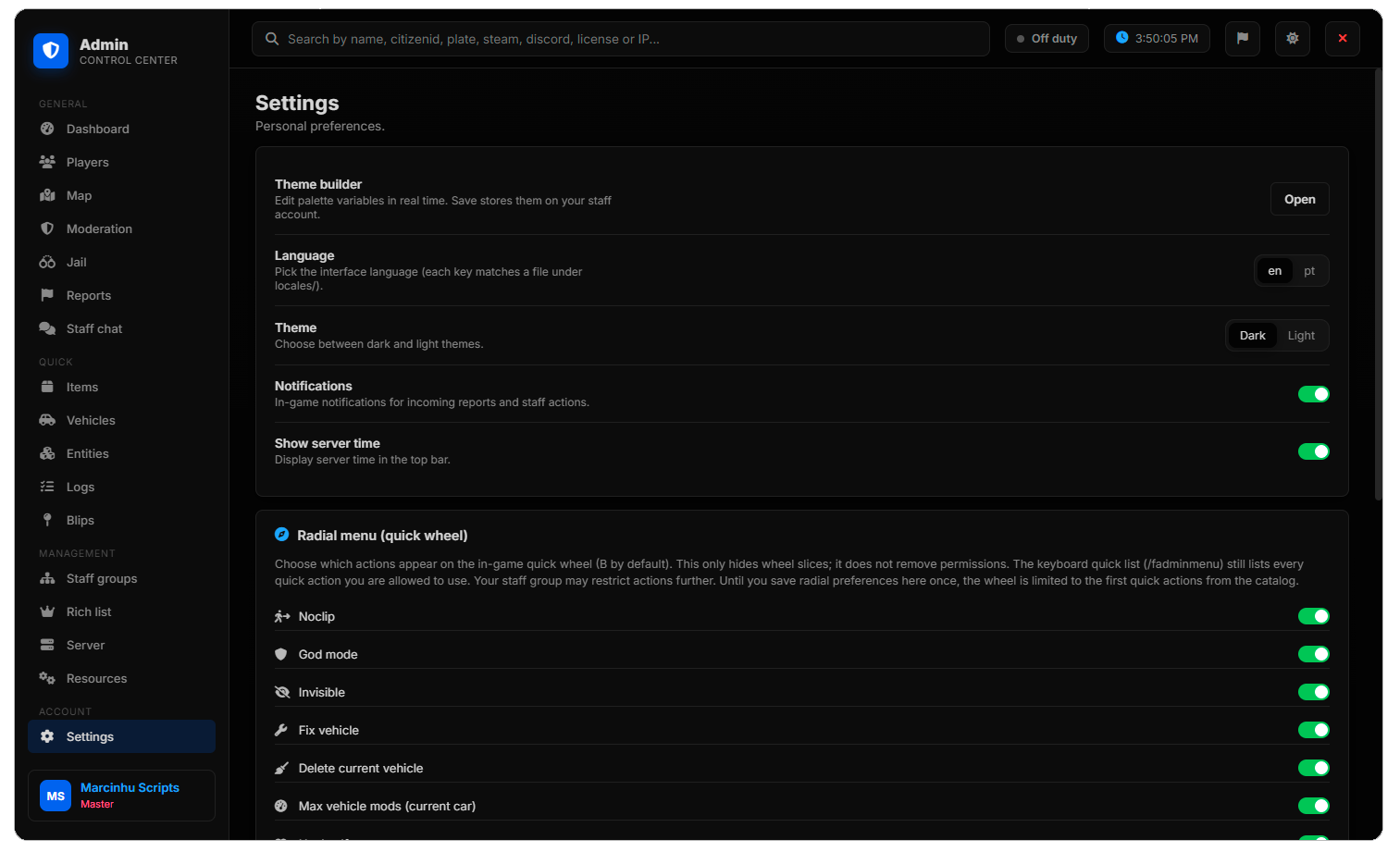Toggle God mode radial action off

point(1313,654)
